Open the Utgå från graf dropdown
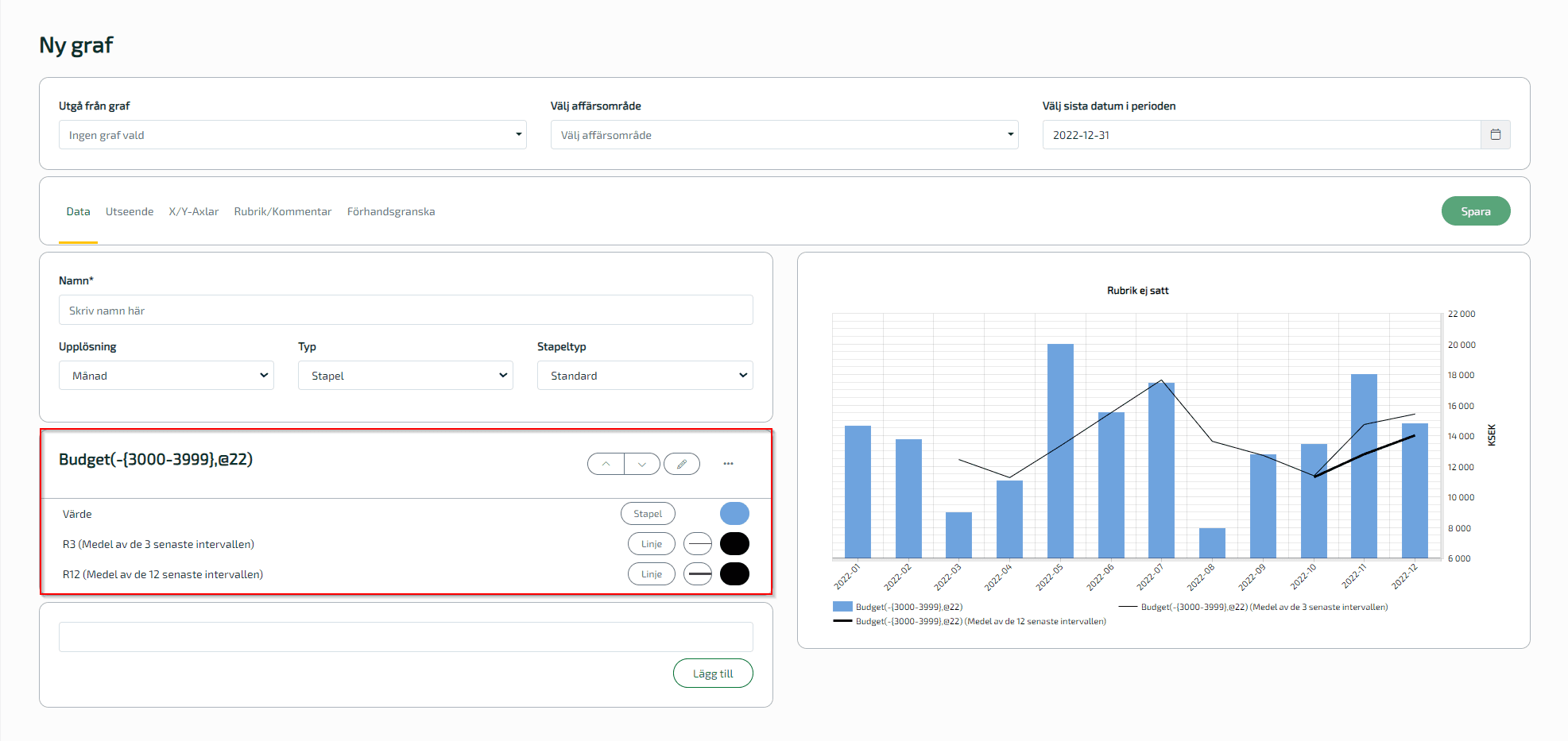 292,135
